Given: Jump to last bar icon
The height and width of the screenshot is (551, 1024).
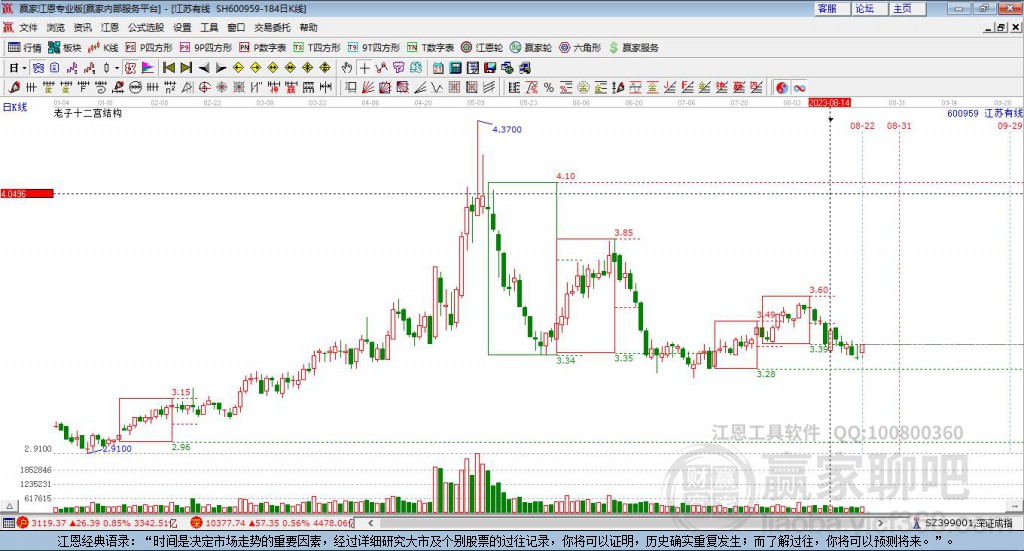Looking at the screenshot, I should (186, 68).
